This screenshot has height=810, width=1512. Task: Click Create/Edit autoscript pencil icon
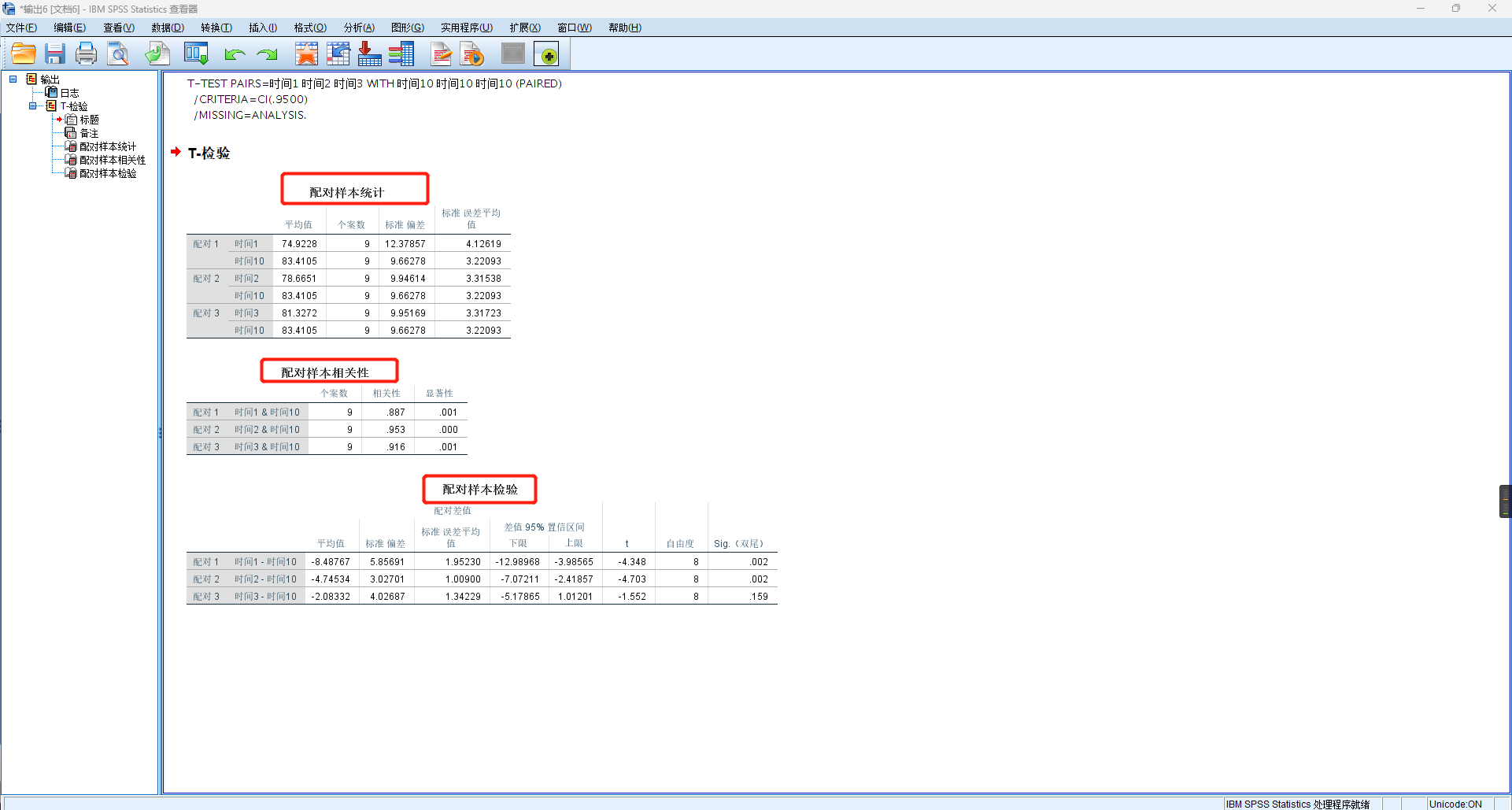tap(442, 54)
